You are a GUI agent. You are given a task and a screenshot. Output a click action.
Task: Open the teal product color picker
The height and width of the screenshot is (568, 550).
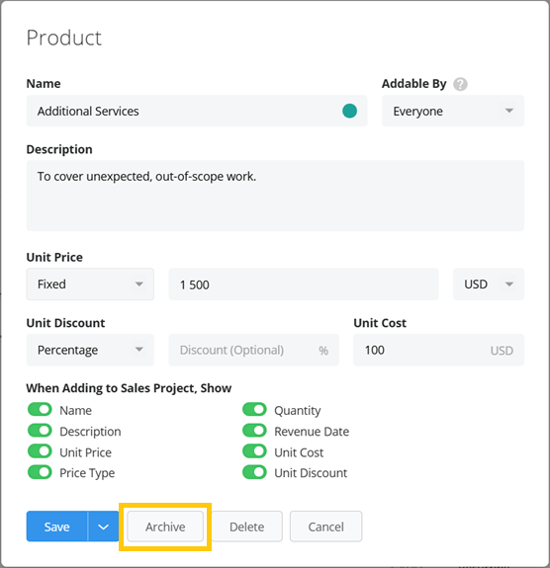tap(350, 111)
